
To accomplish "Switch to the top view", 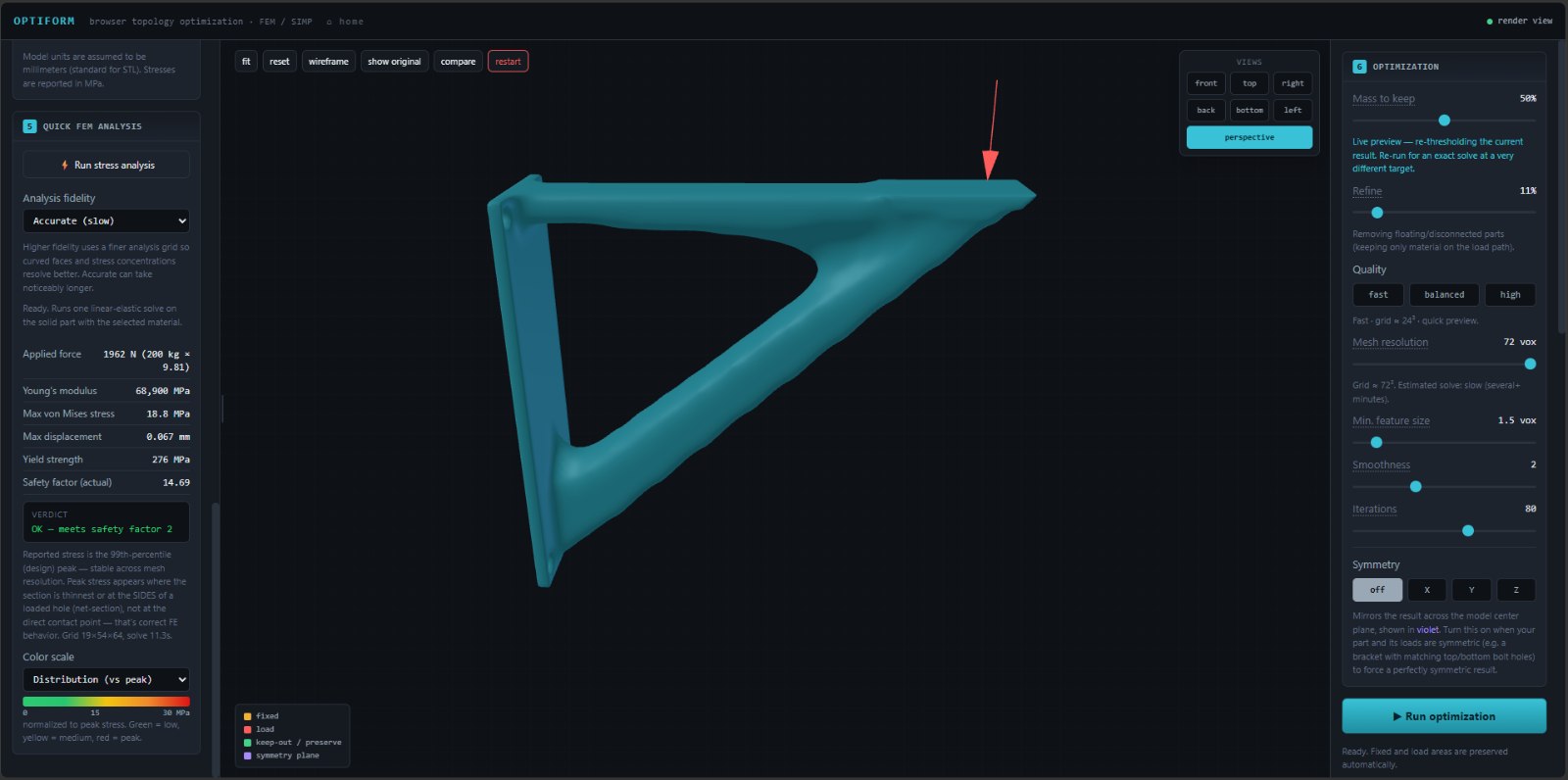I will click(x=1249, y=83).
